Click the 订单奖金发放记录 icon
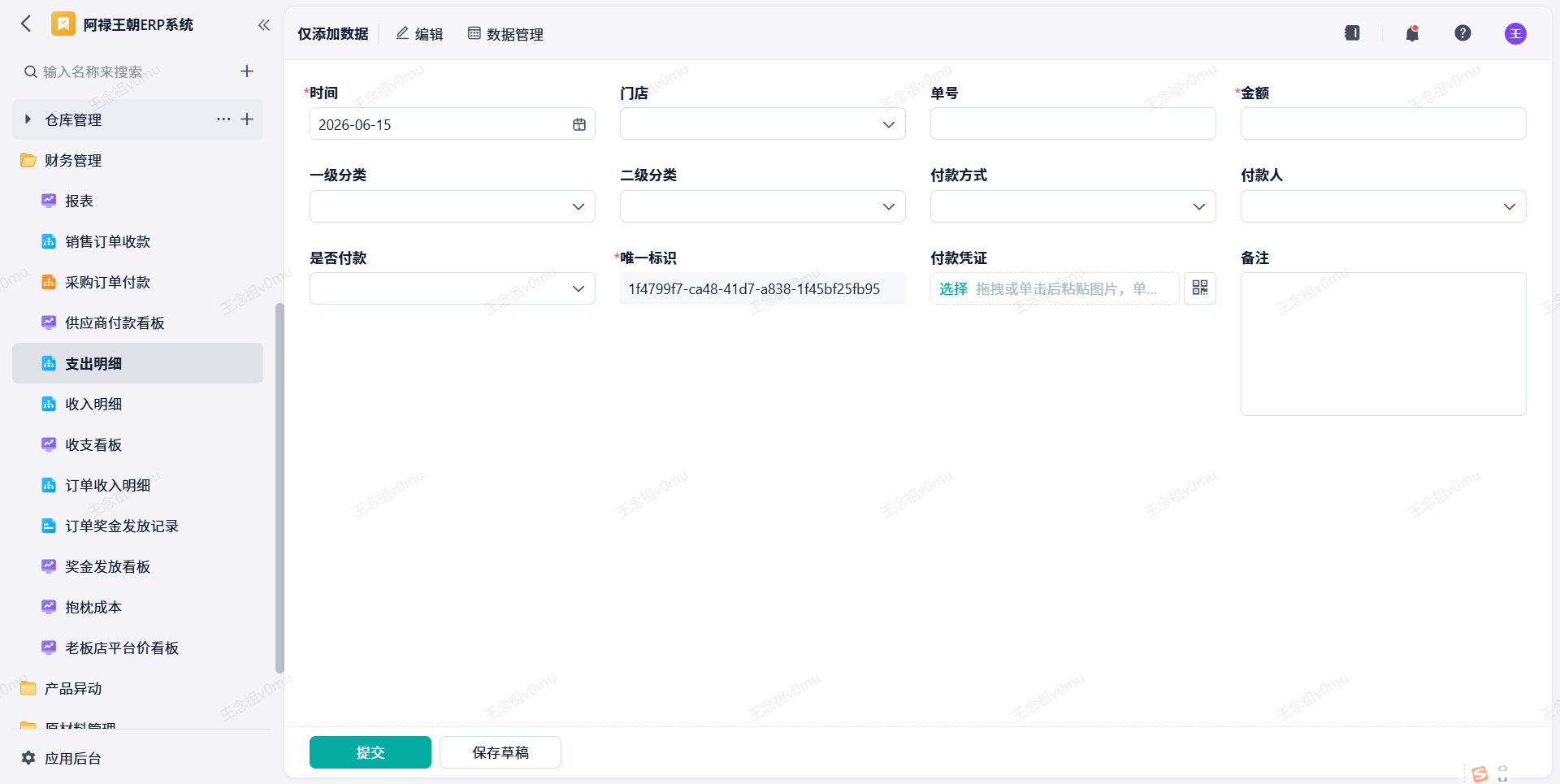Image resolution: width=1560 pixels, height=784 pixels. [x=49, y=526]
